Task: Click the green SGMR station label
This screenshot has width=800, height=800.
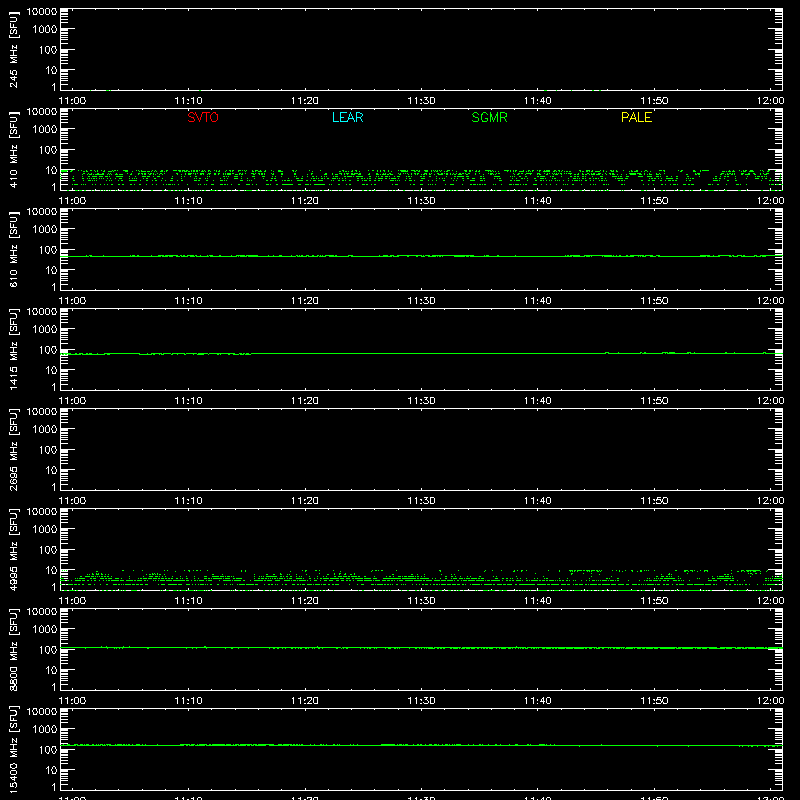Action: coord(489,117)
